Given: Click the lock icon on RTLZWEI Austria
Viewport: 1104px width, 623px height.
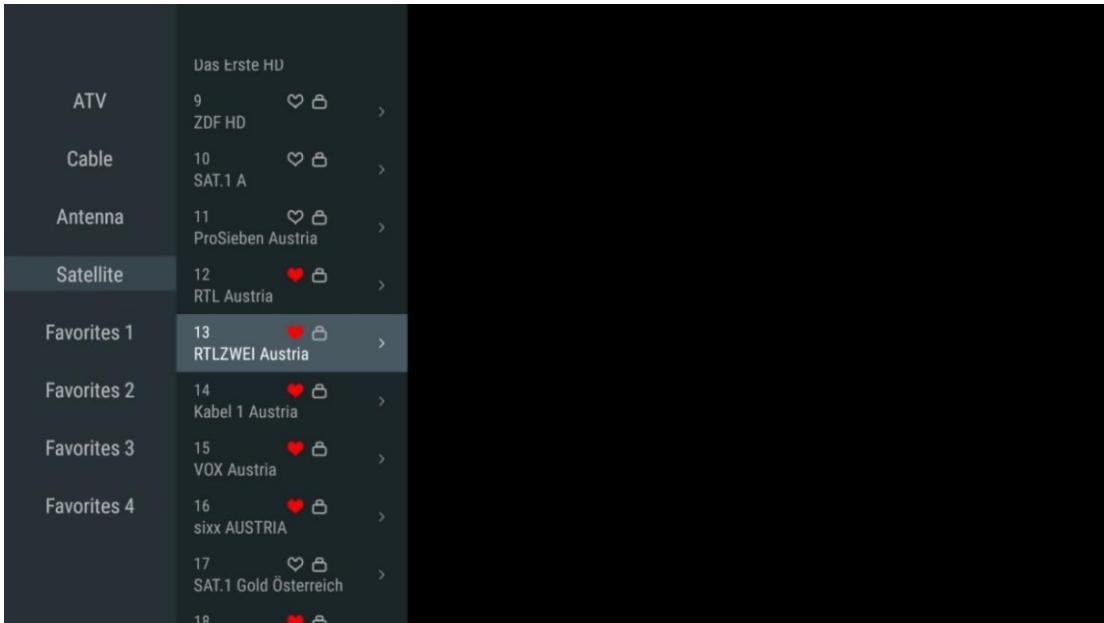Looking at the screenshot, I should tap(319, 333).
